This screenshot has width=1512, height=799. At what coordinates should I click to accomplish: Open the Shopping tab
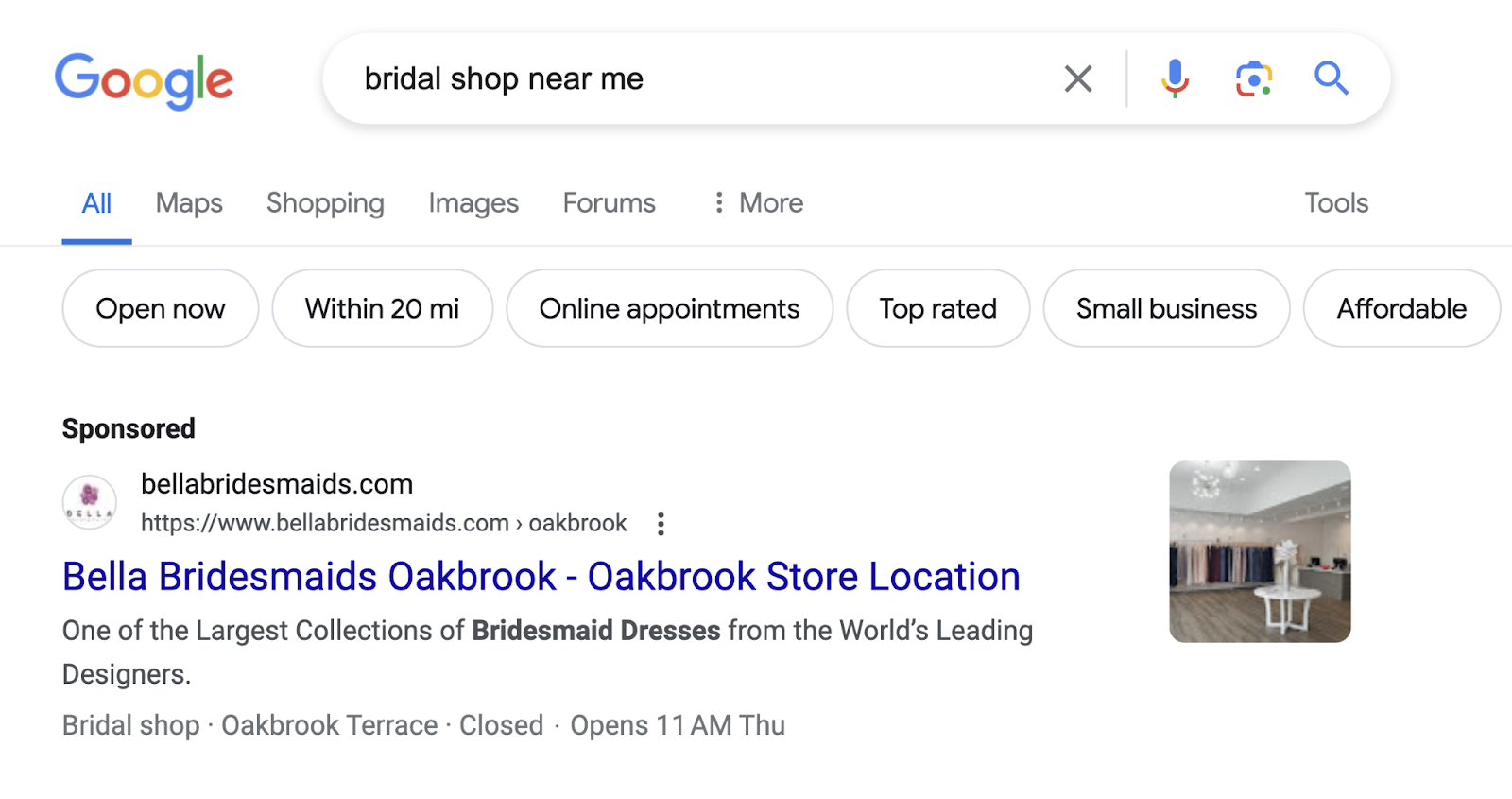325,202
